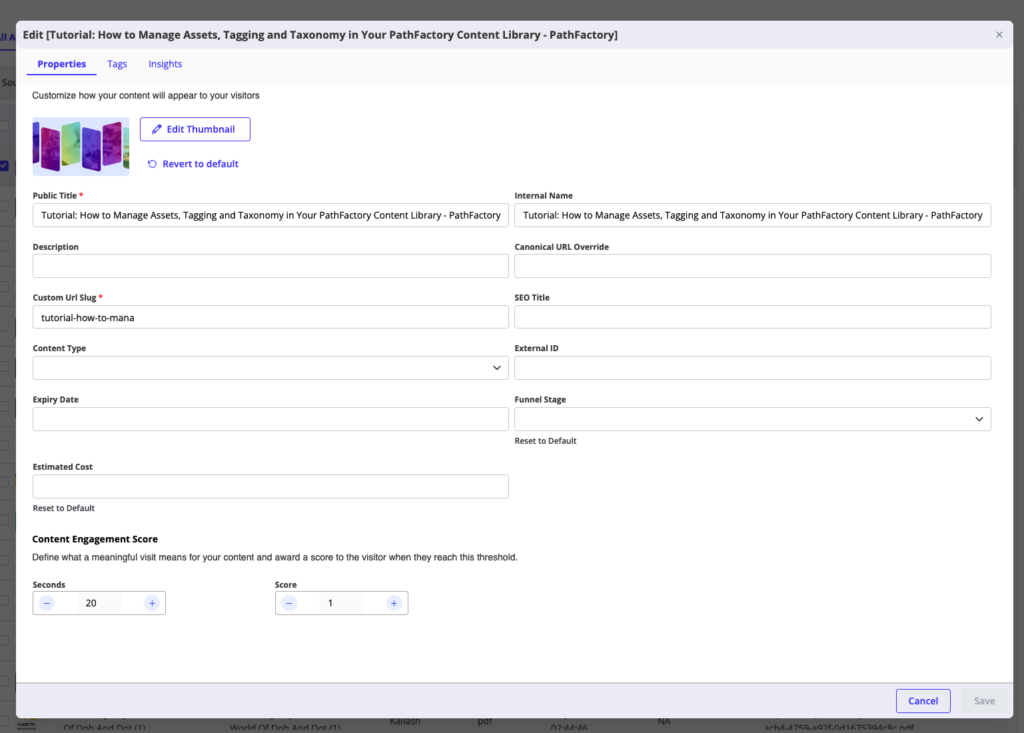Click the Edit Thumbnail button
This screenshot has width=1024, height=733.
(195, 129)
